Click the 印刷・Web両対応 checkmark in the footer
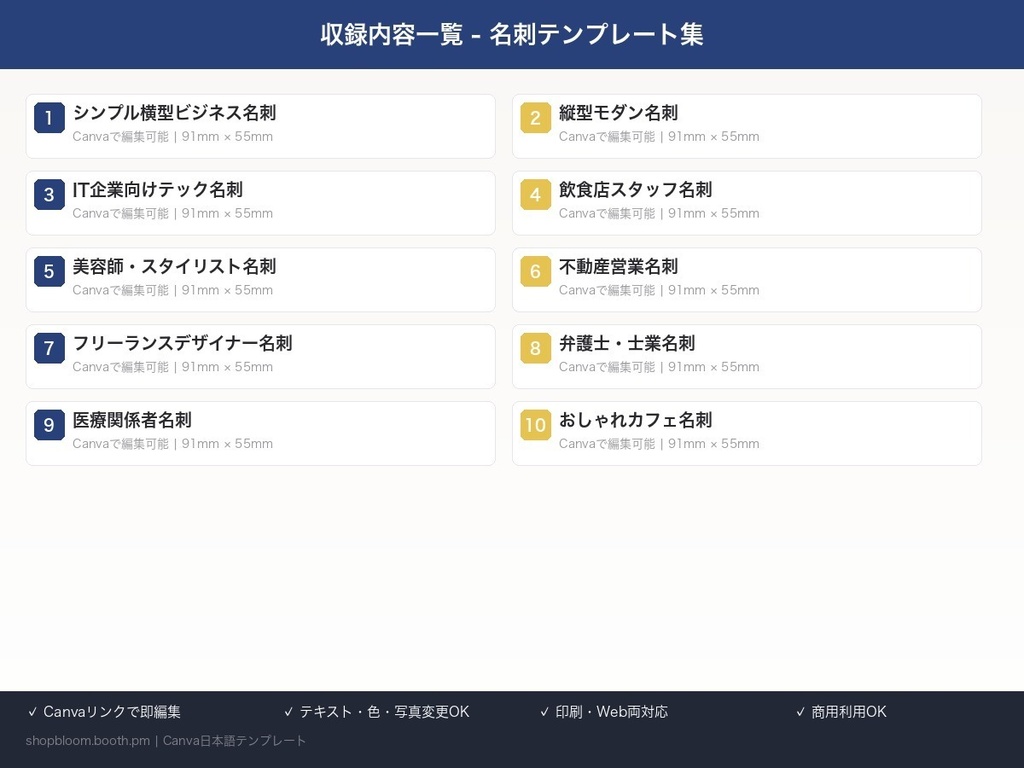The width and height of the screenshot is (1024, 768). click(545, 711)
